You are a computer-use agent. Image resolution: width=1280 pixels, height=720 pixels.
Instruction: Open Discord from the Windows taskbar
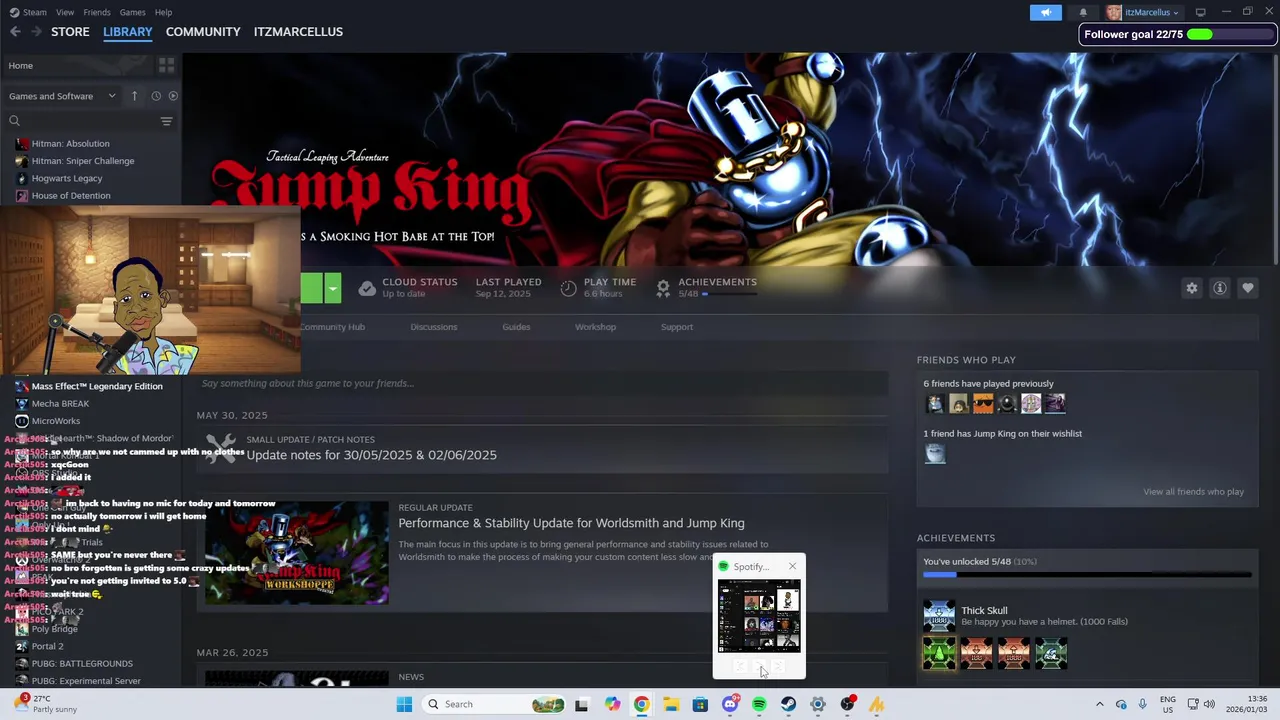click(730, 704)
